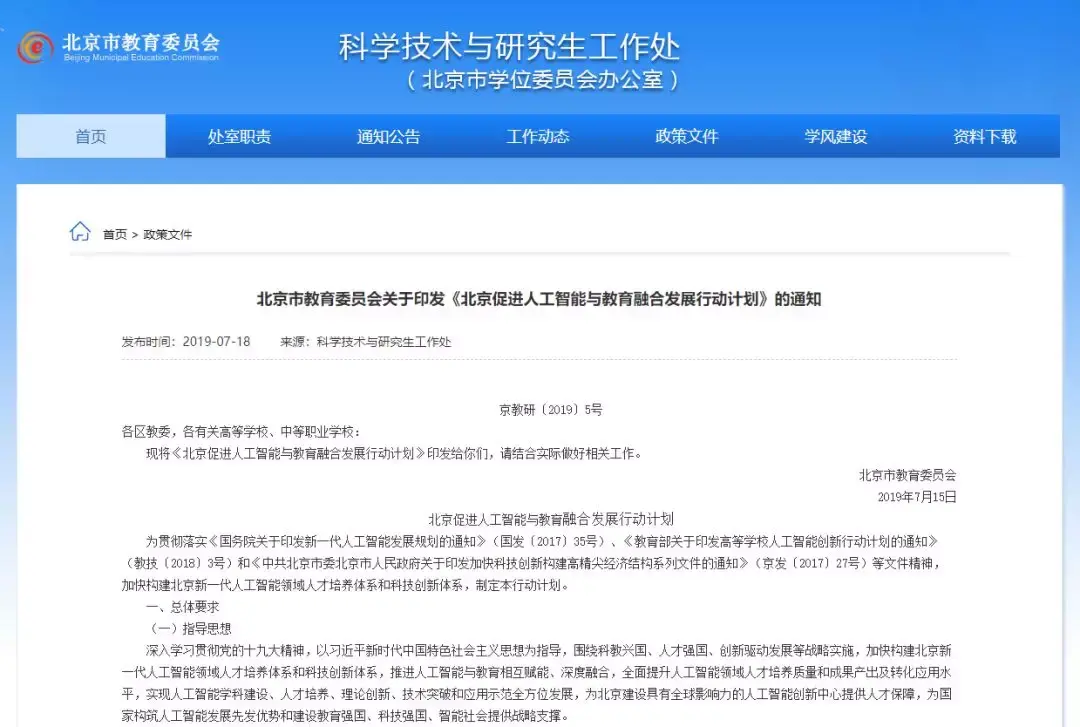
Task: Click the publish date 2019-07-18
Action: [216, 342]
